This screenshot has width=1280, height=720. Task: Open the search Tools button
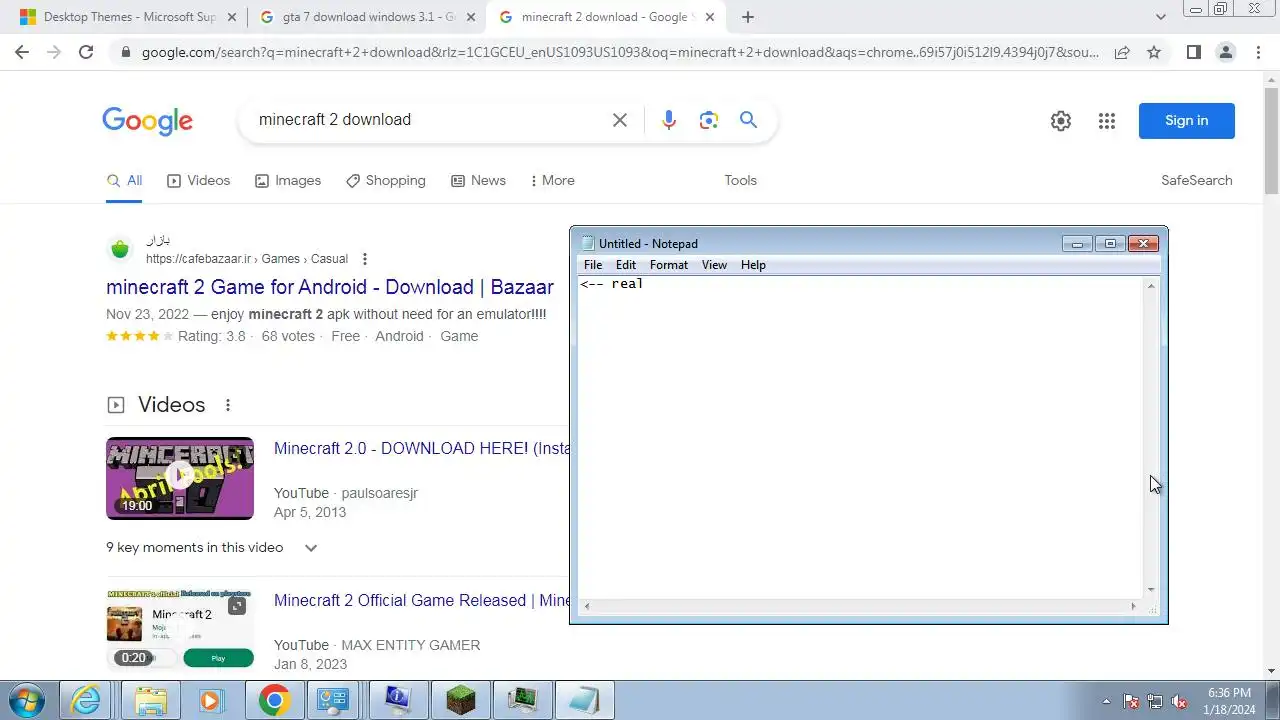[x=740, y=181]
